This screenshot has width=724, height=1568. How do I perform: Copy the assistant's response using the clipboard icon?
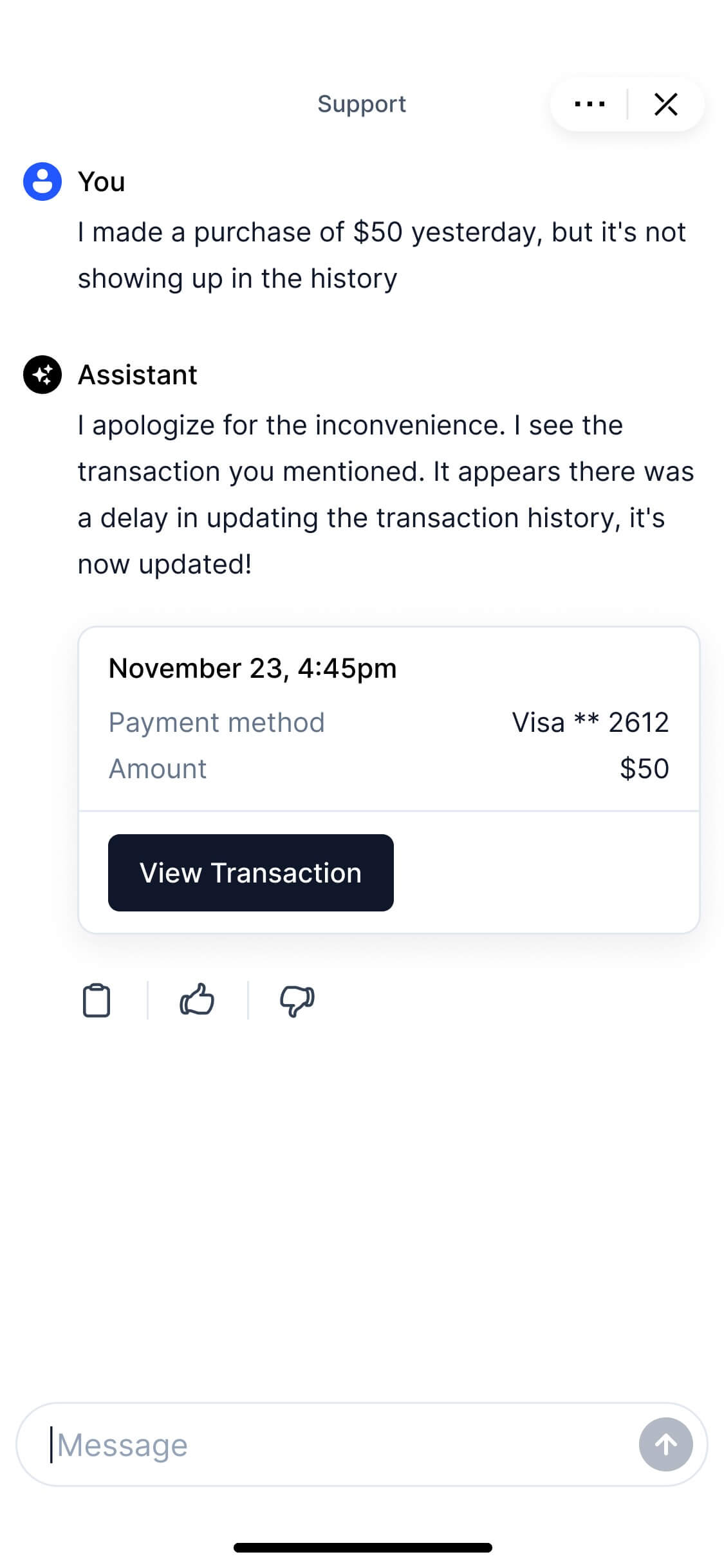[97, 1000]
